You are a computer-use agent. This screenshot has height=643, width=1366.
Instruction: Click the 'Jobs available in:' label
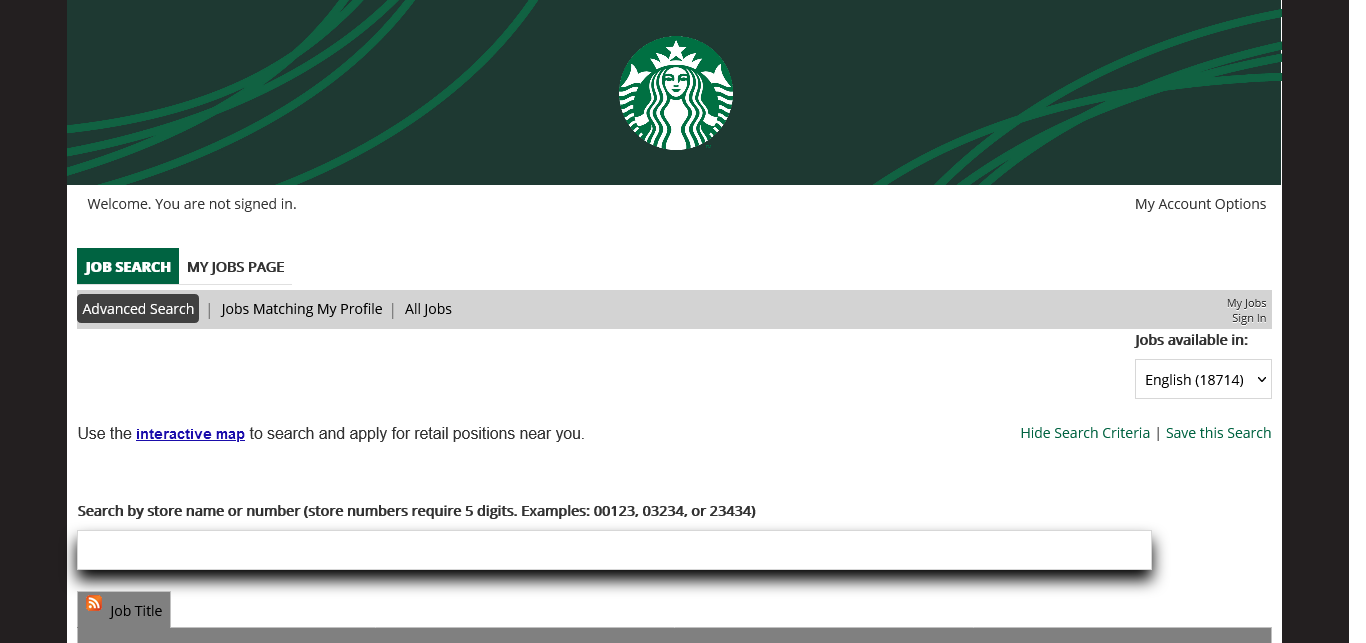(x=1191, y=340)
